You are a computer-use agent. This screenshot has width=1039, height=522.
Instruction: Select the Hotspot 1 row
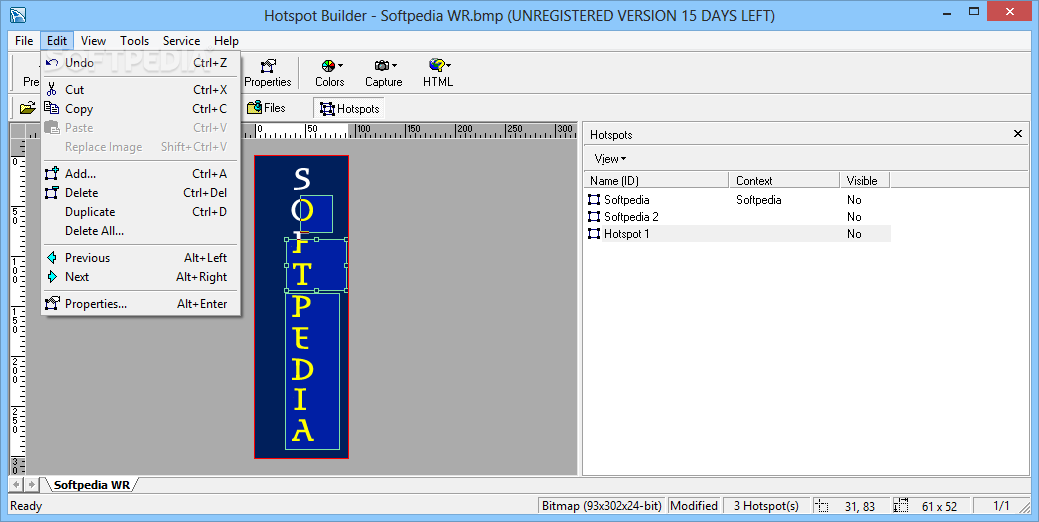pyautogui.click(x=738, y=234)
